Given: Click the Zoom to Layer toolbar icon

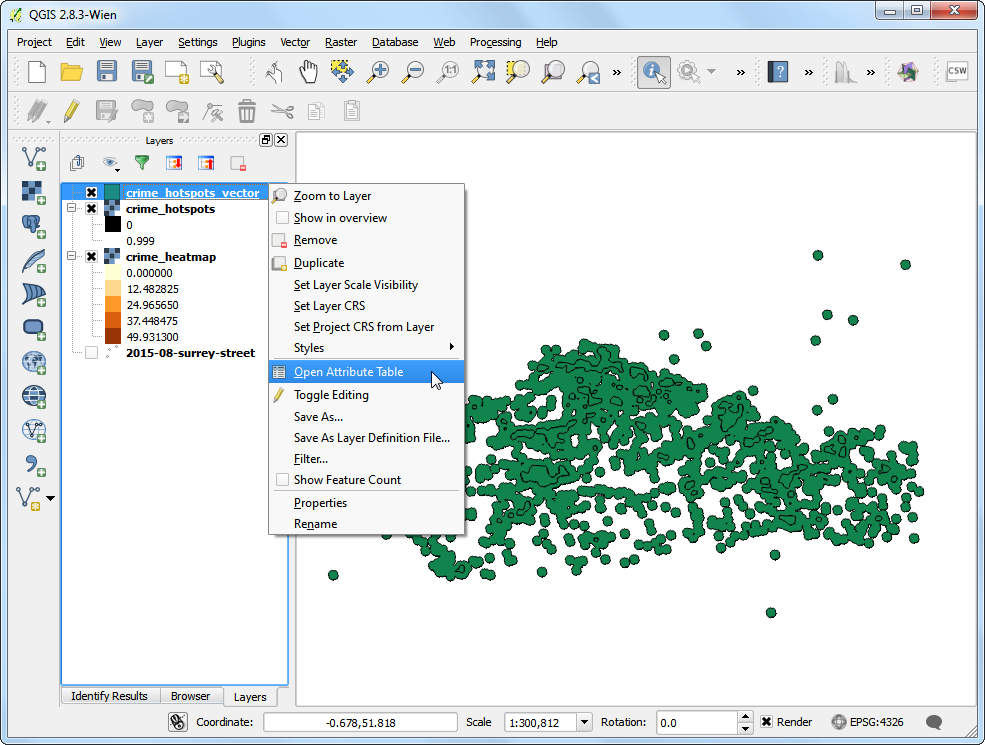Looking at the screenshot, I should coord(553,72).
